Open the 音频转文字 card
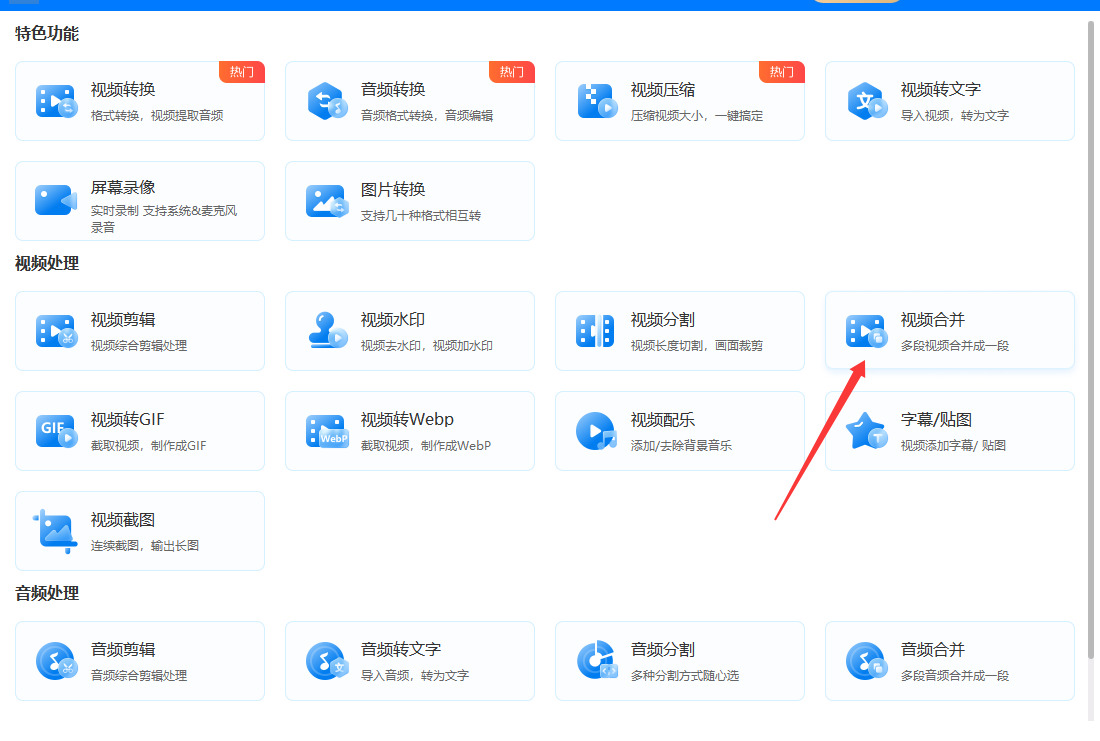1100x741 pixels. pyautogui.click(x=410, y=661)
